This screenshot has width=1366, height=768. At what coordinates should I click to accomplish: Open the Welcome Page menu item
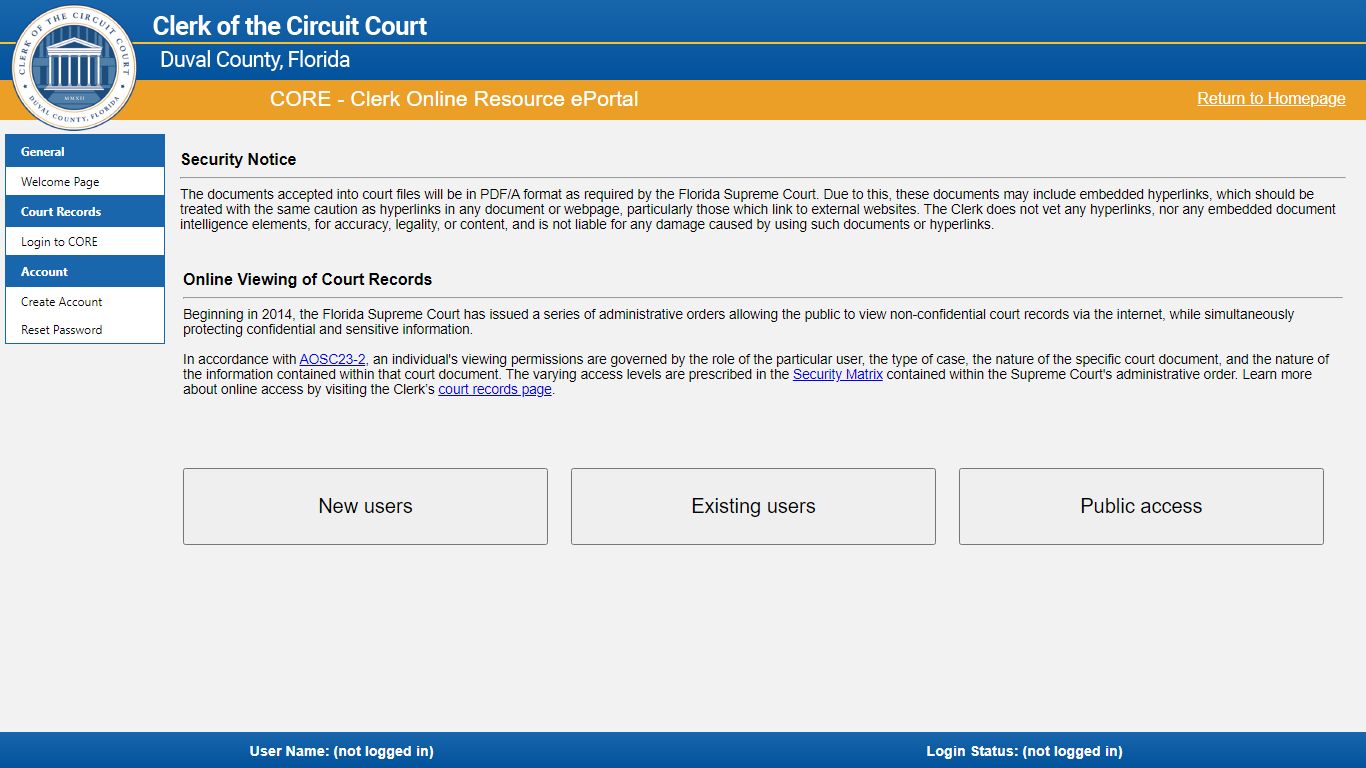[85, 182]
